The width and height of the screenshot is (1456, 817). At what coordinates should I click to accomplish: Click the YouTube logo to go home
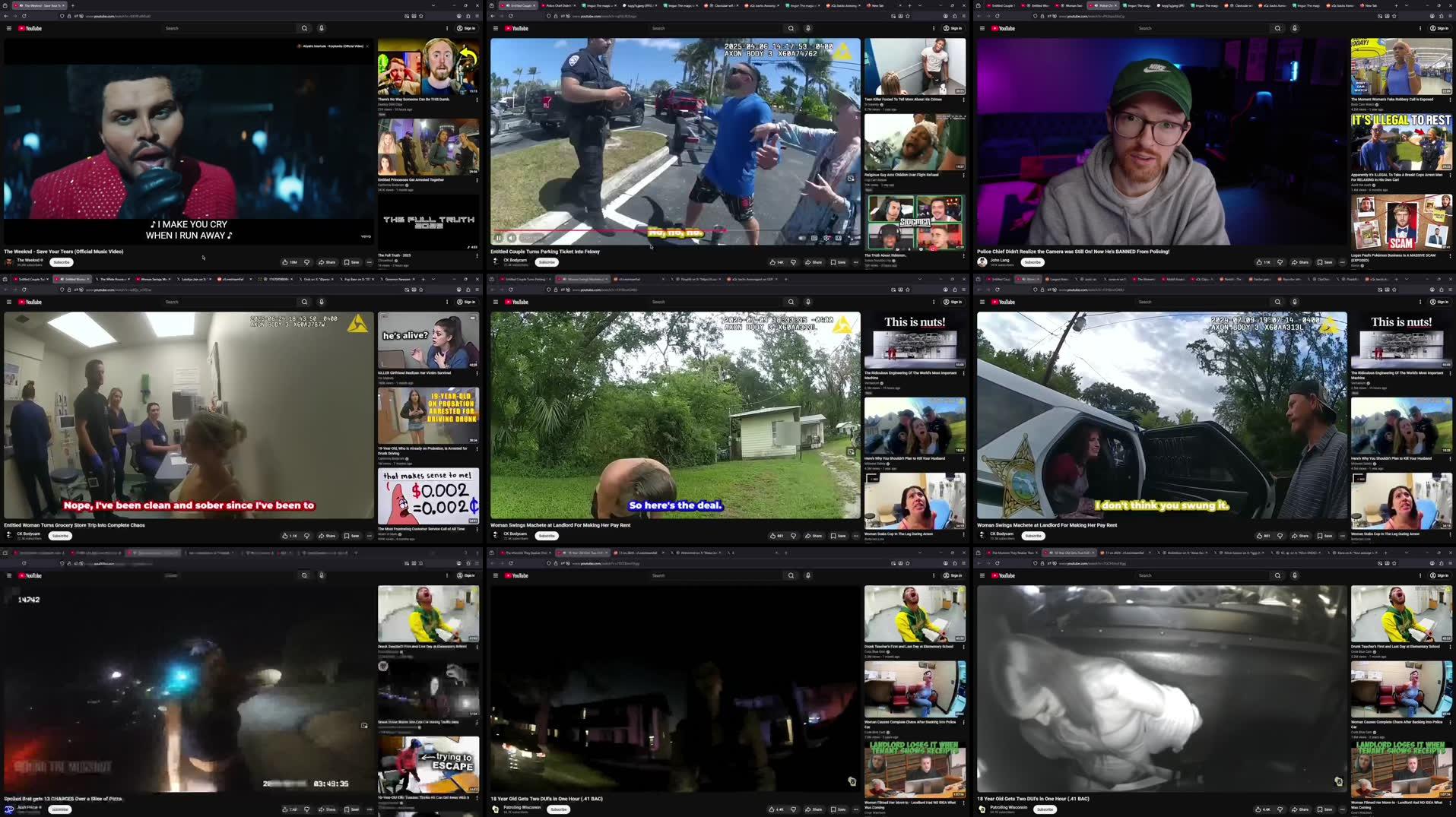[x=519, y=28]
